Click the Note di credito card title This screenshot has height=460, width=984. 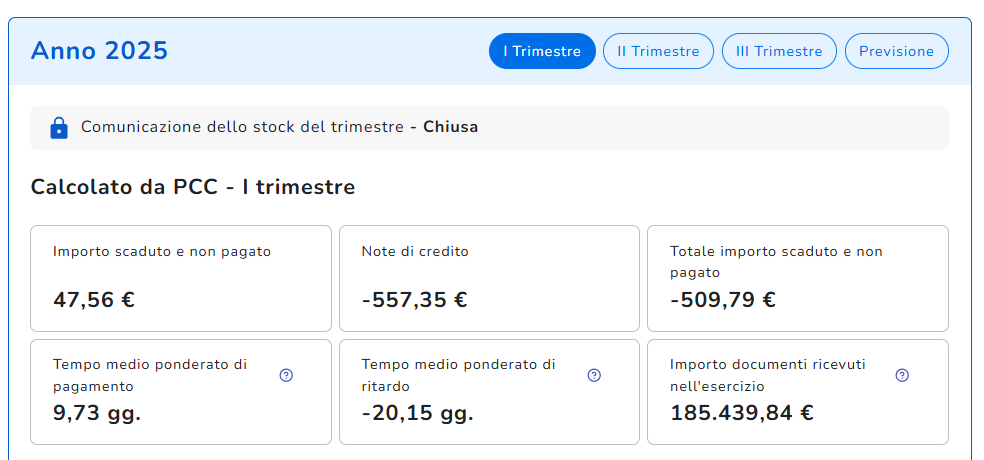(415, 252)
